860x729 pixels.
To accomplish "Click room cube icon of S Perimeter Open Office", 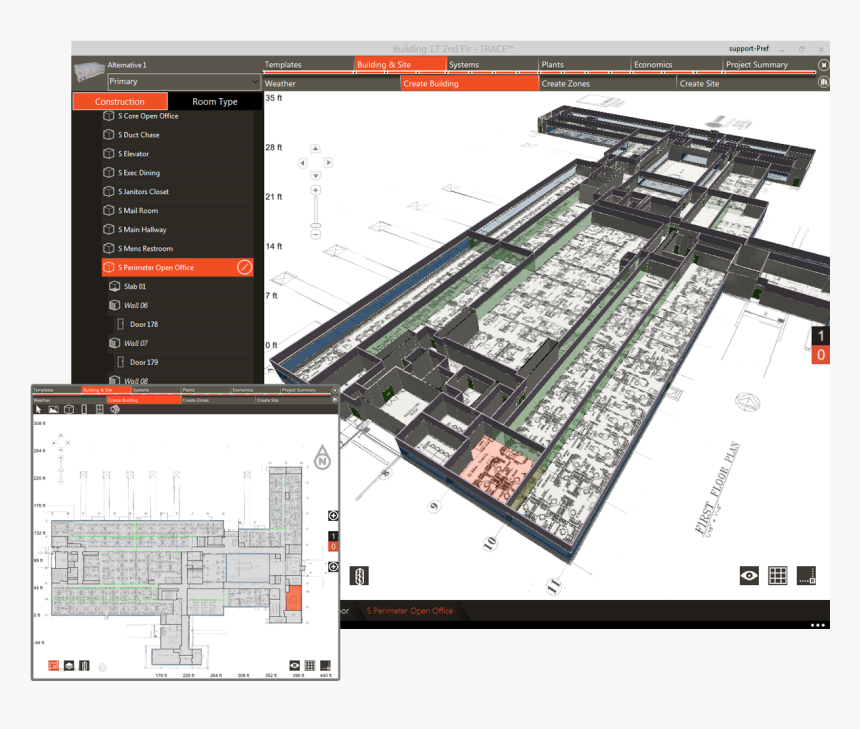I will tap(109, 267).
